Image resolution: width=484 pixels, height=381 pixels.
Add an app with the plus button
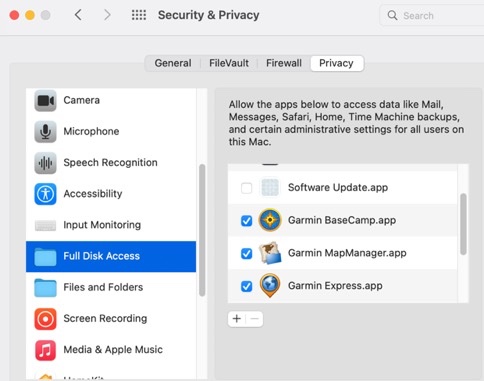[237, 319]
